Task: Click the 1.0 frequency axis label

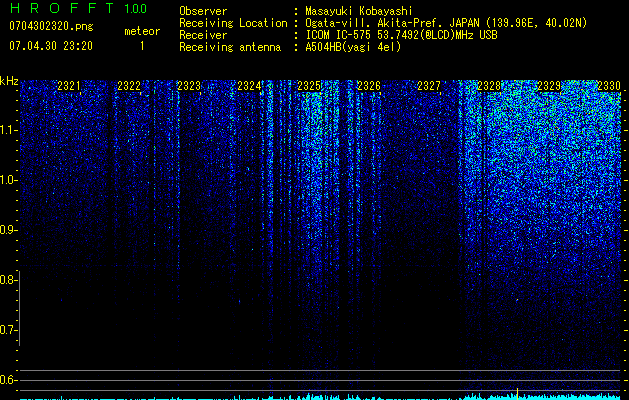Action: coord(7,180)
